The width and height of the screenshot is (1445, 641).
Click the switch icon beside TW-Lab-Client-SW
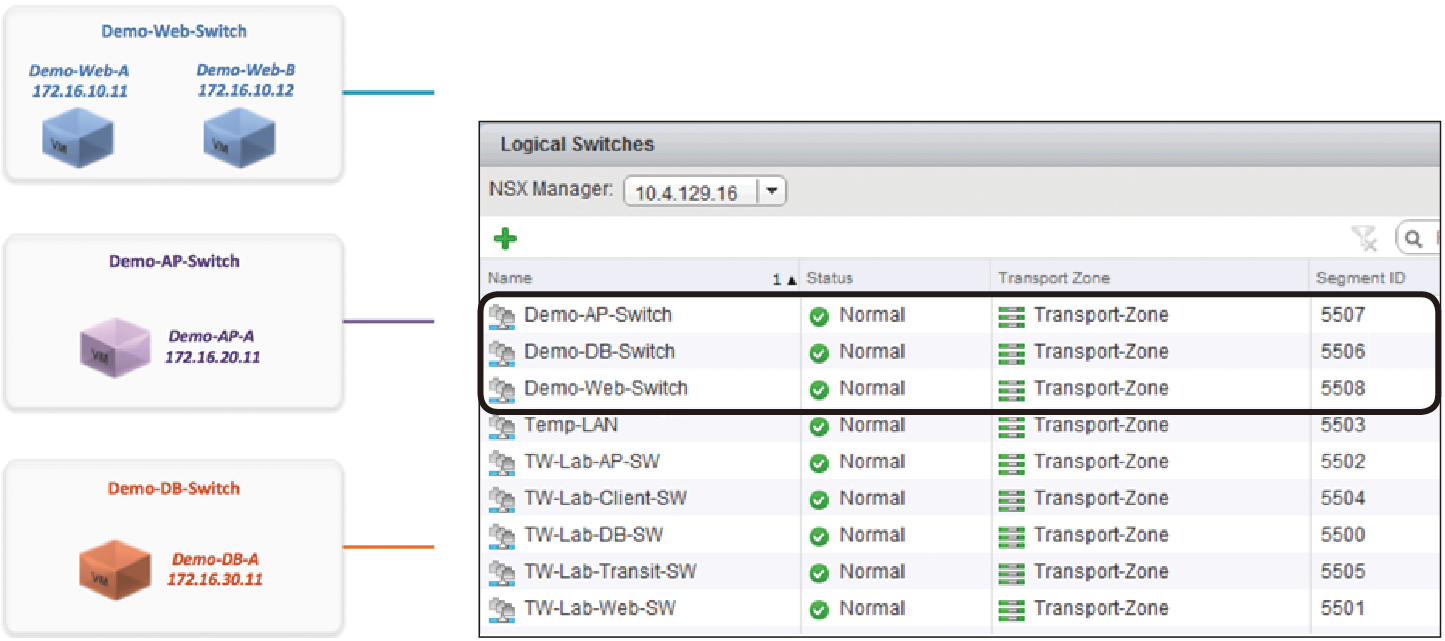[501, 499]
